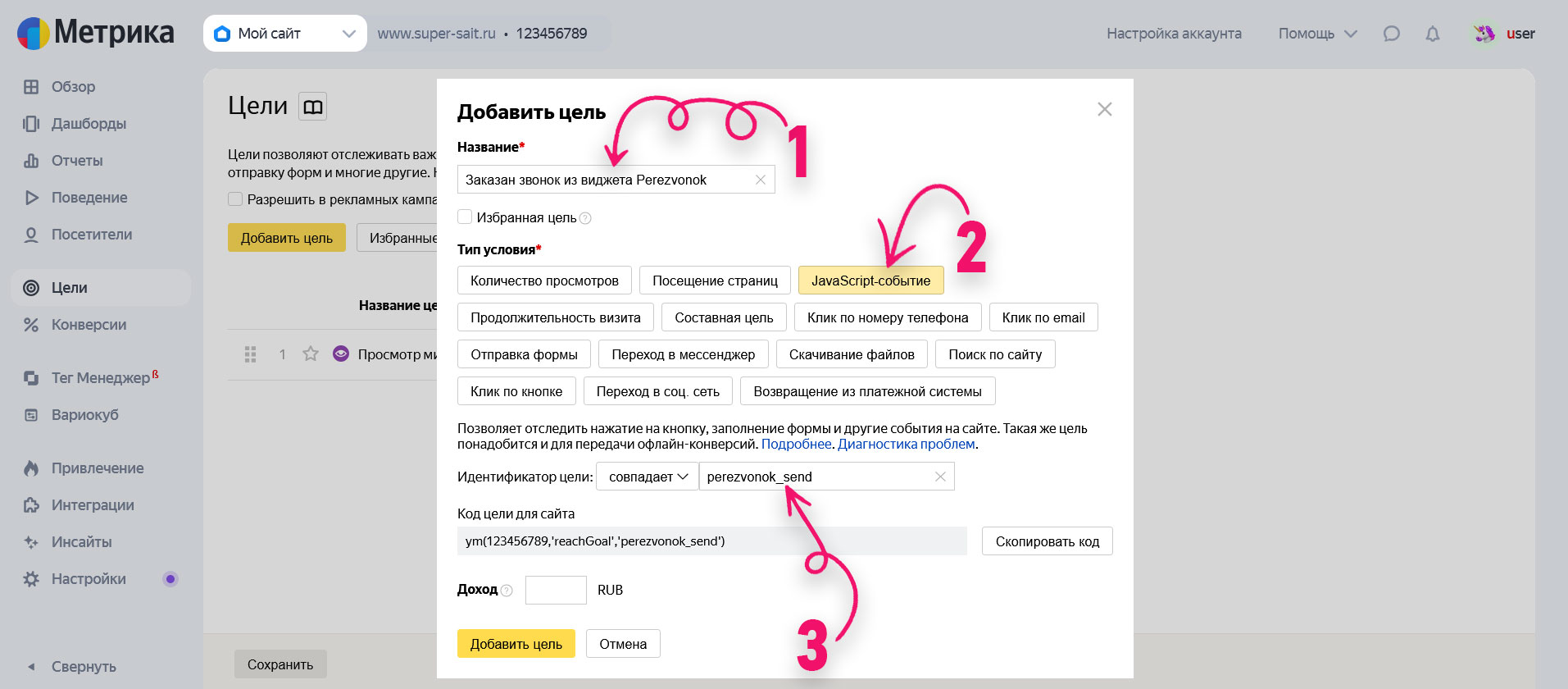
Task: Clear the goal name field with the X
Action: [761, 180]
